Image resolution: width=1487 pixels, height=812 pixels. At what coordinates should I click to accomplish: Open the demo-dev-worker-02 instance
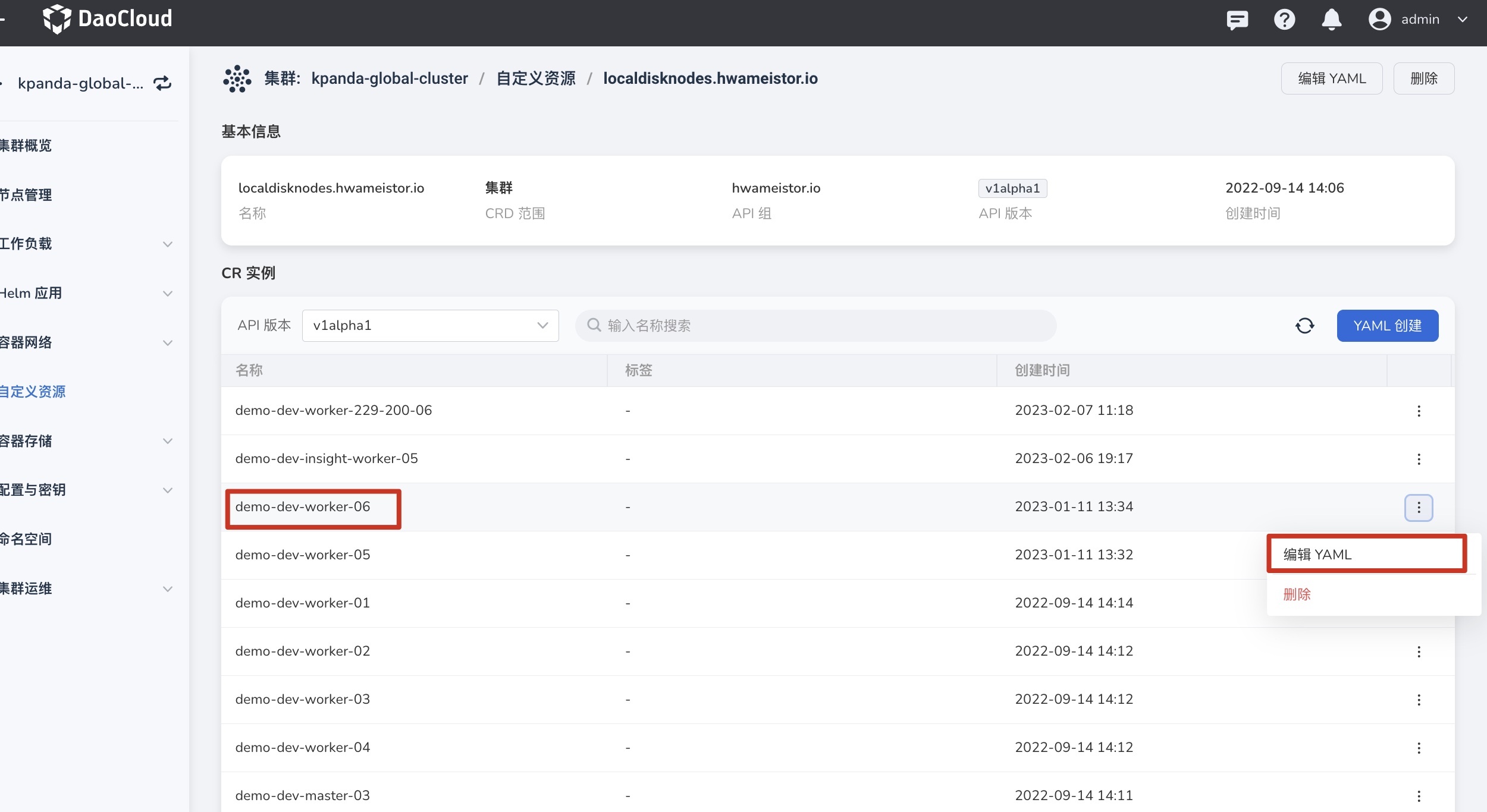pyautogui.click(x=303, y=651)
